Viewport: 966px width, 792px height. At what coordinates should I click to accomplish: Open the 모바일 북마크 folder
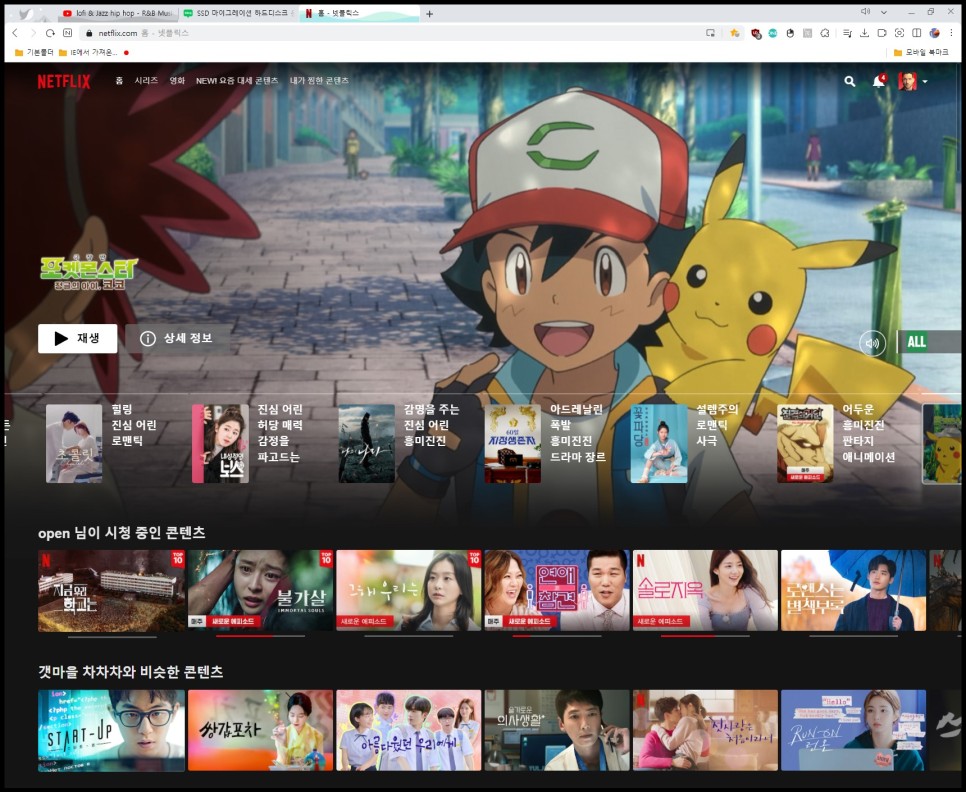[x=921, y=52]
